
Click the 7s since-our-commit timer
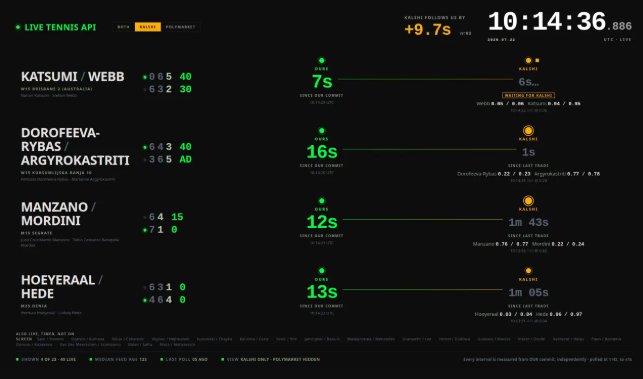tap(322, 82)
